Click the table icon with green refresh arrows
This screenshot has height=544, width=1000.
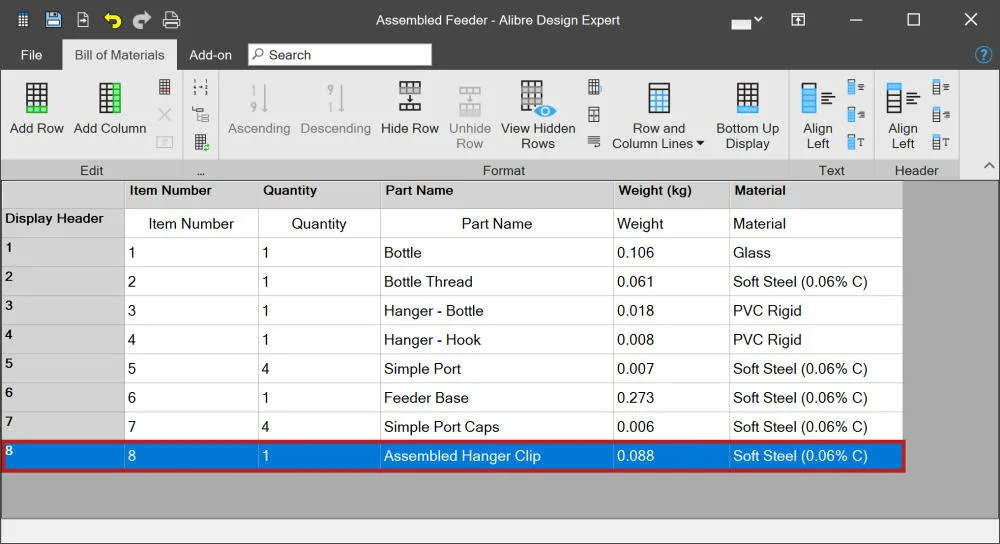pyautogui.click(x=202, y=142)
